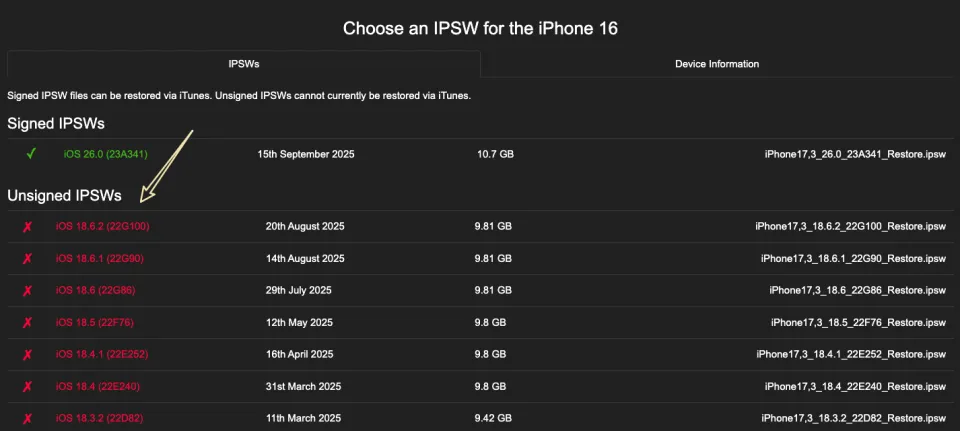Click the 29th July 2025 date cell
The image size is (960, 431).
tap(301, 290)
